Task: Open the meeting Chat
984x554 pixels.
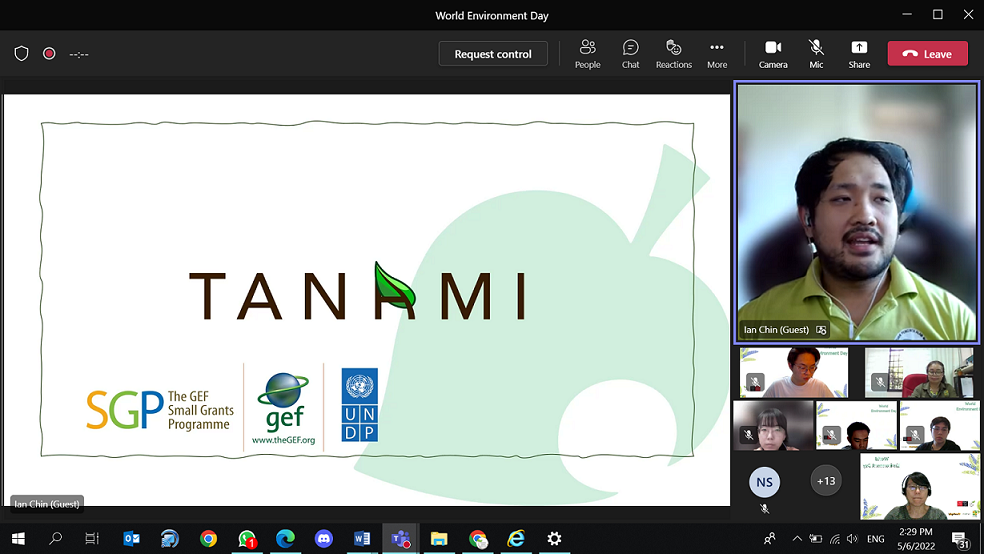Action: [630, 54]
